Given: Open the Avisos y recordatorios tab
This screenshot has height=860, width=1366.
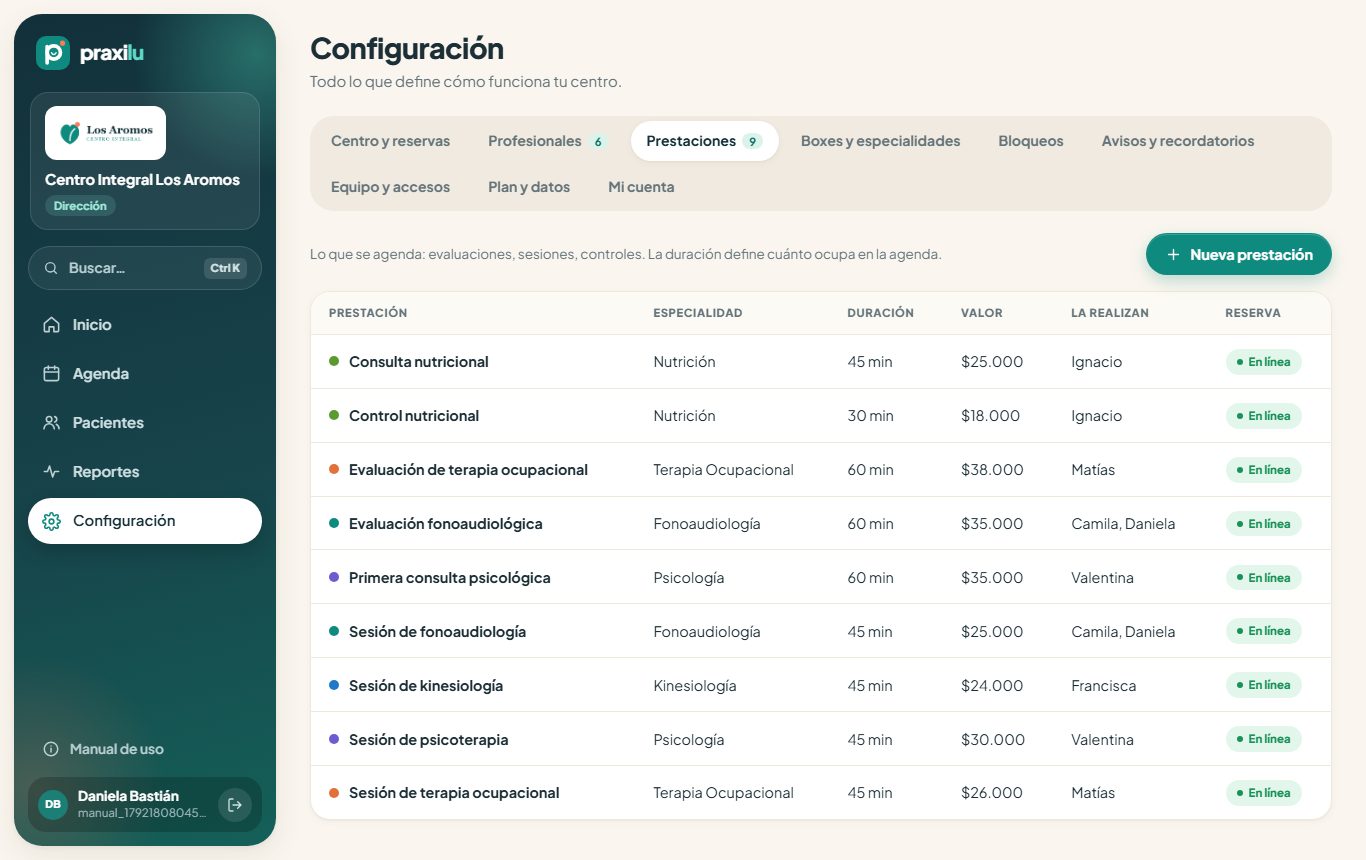Looking at the screenshot, I should (x=1178, y=141).
